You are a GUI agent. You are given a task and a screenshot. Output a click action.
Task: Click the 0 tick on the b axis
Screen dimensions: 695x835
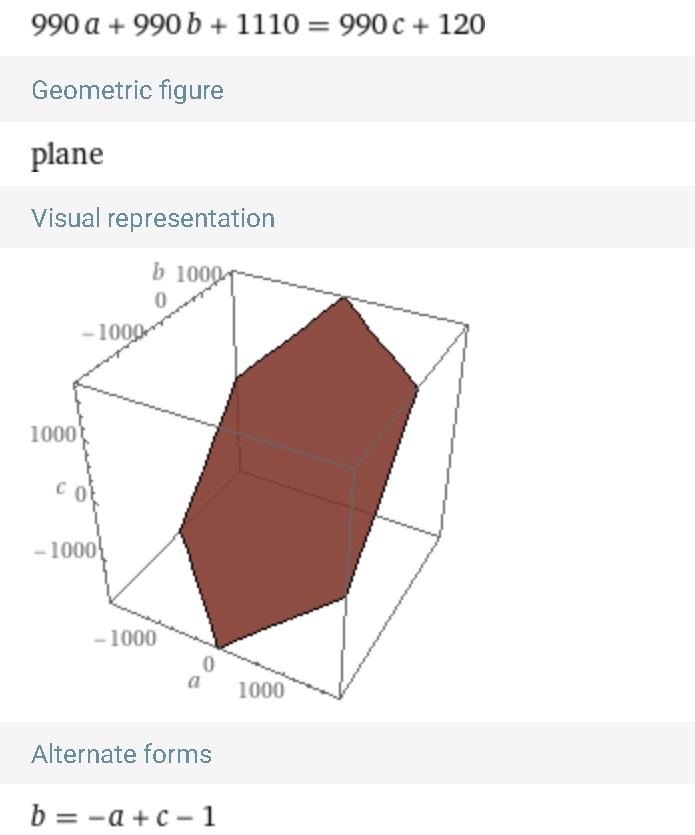point(158,301)
